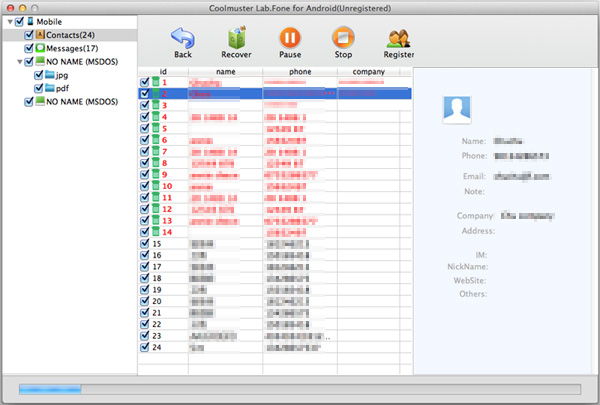This screenshot has width=600, height=405.
Task: Pause the scan with the Pause icon
Action: [290, 38]
